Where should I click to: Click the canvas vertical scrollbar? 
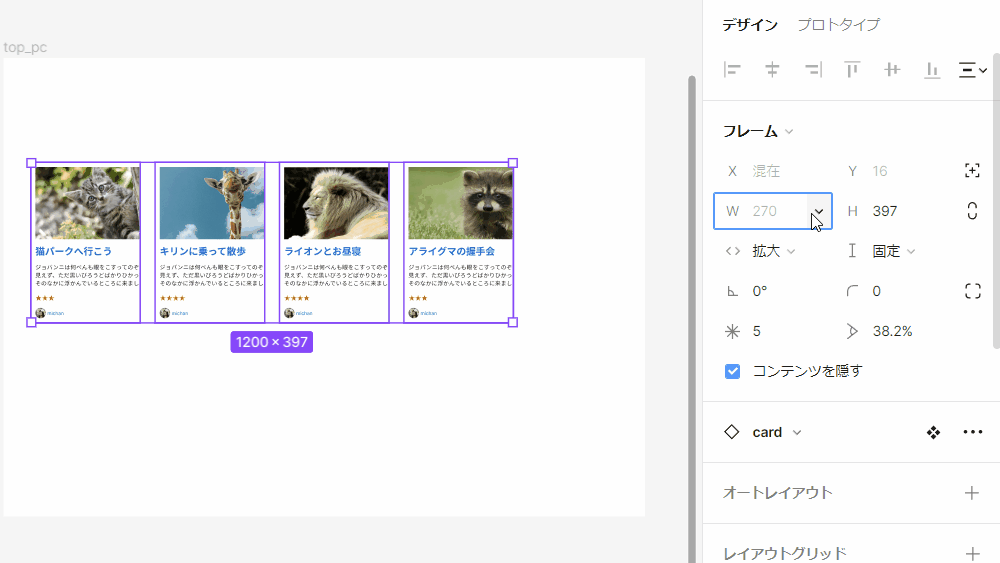[691, 319]
